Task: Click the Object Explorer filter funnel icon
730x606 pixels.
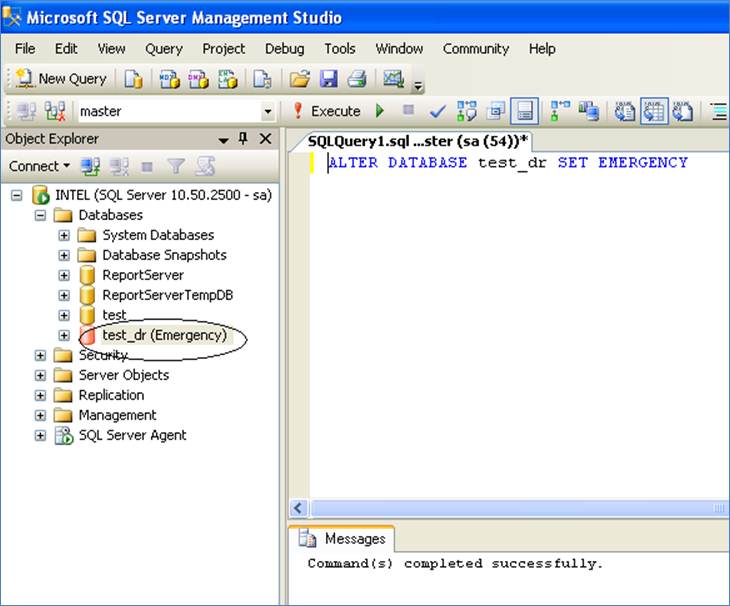Action: point(176,166)
